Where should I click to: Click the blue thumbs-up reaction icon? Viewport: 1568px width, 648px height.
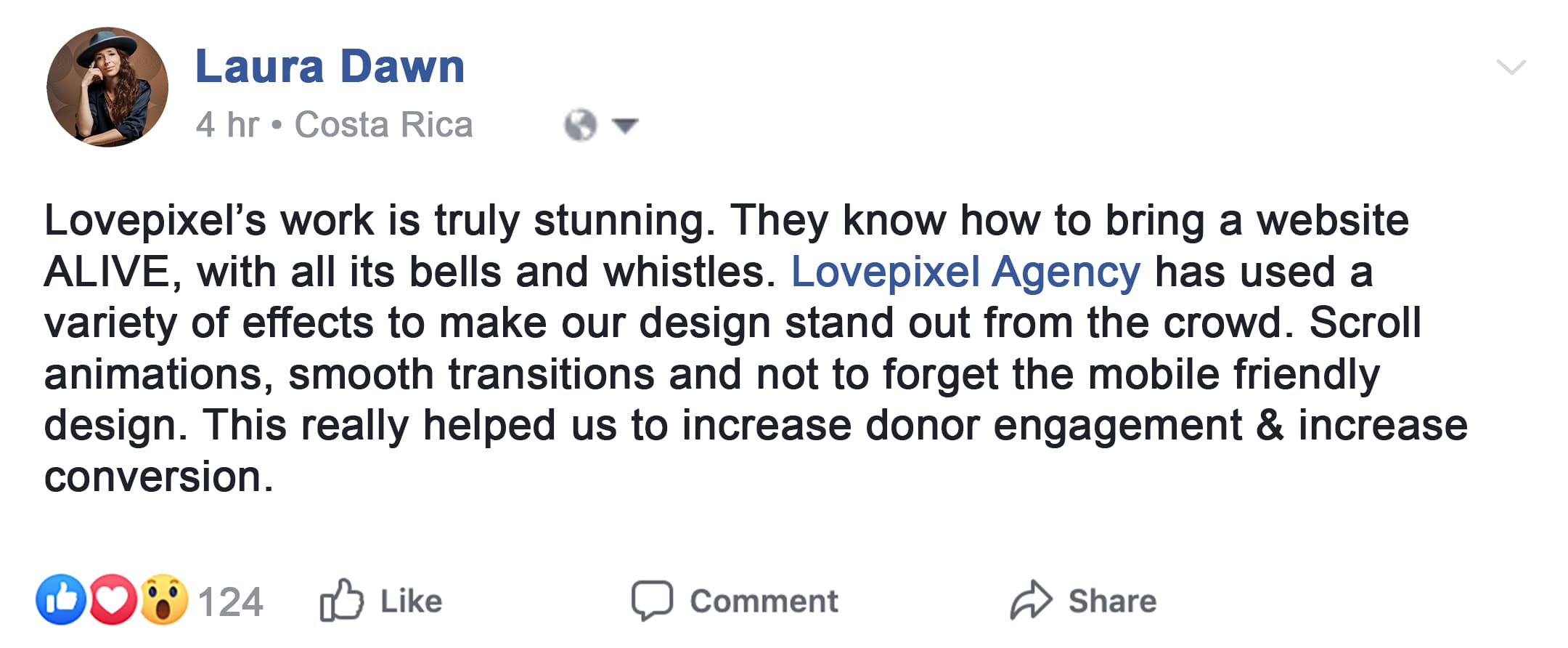(61, 600)
